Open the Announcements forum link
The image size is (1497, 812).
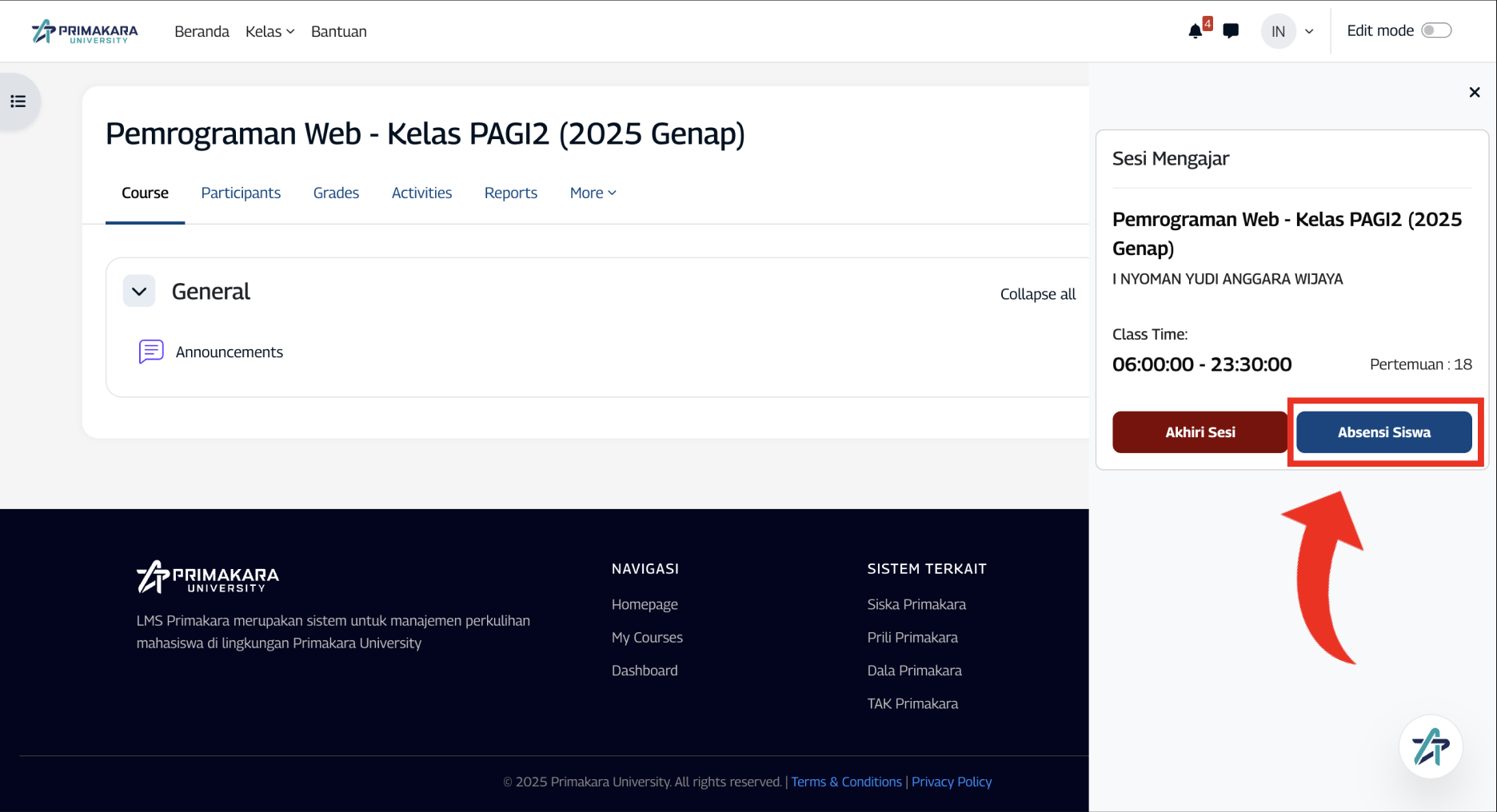point(230,352)
